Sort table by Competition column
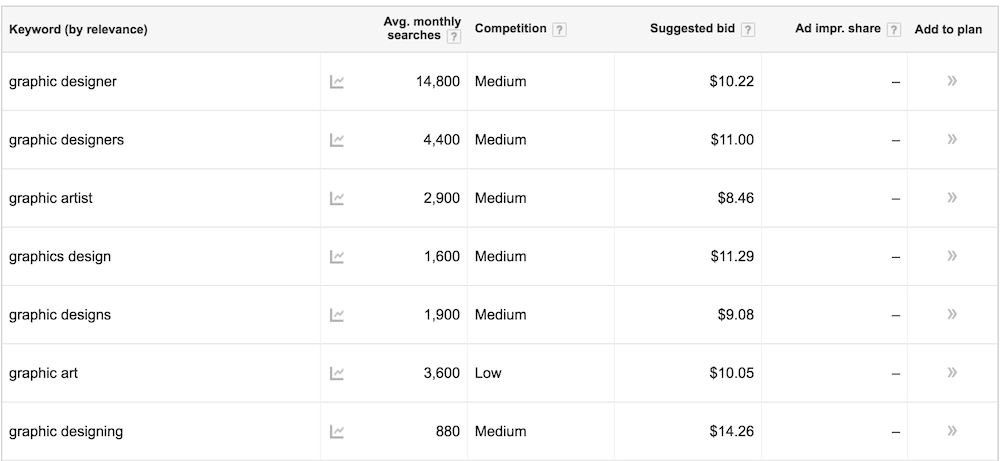The width and height of the screenshot is (1000, 461). (x=510, y=29)
